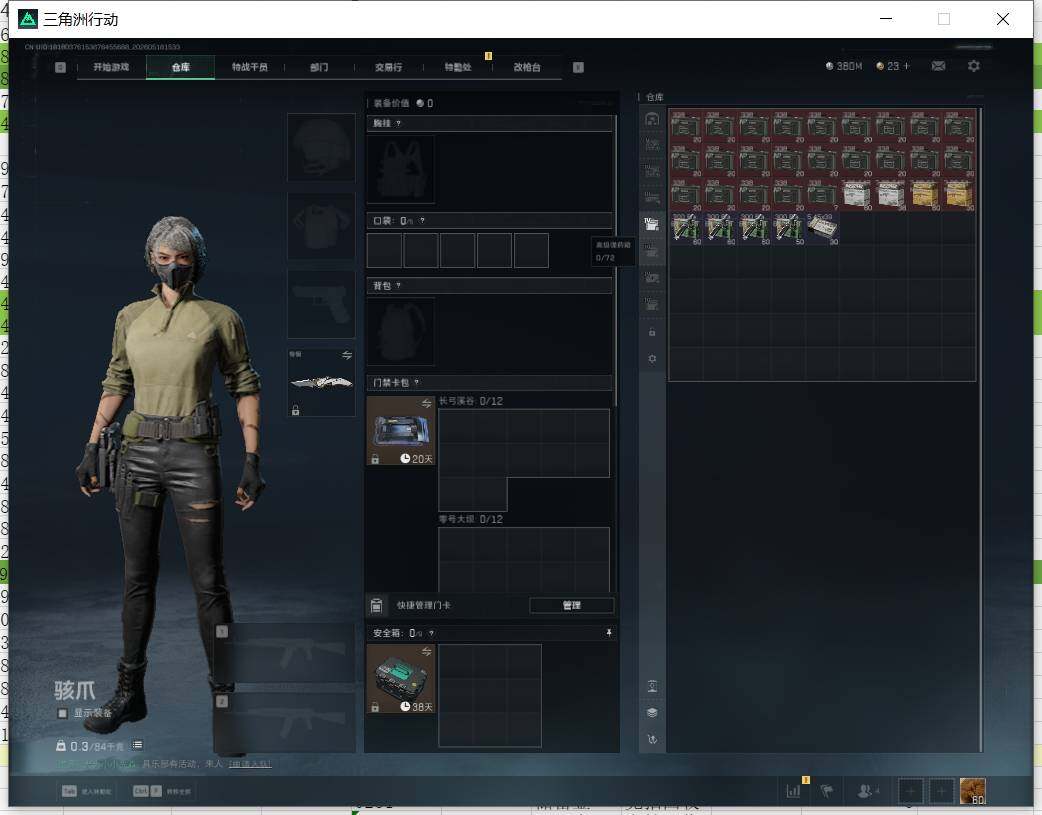Swap the secure container via exchange arrows
The width and height of the screenshot is (1042, 815).
click(427, 651)
